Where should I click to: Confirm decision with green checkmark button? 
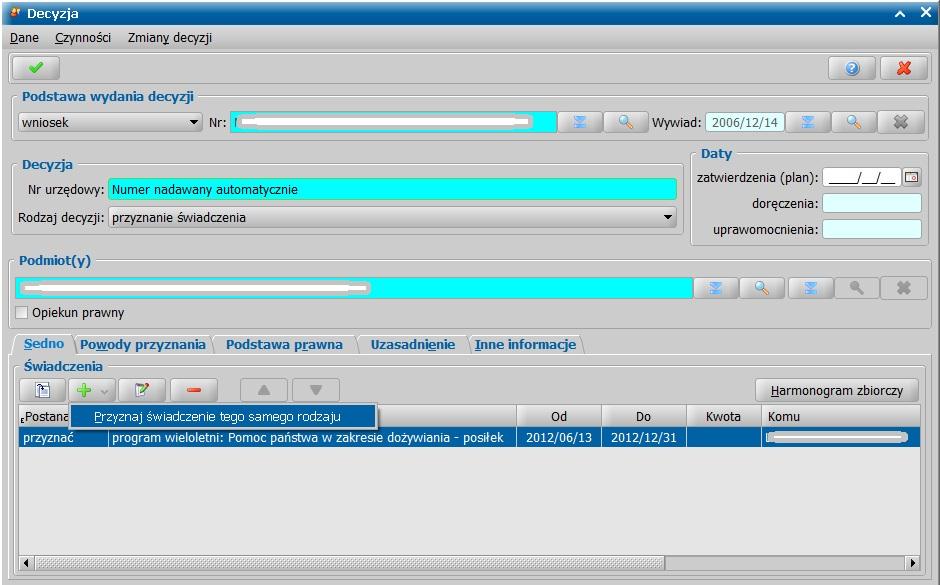click(x=36, y=68)
